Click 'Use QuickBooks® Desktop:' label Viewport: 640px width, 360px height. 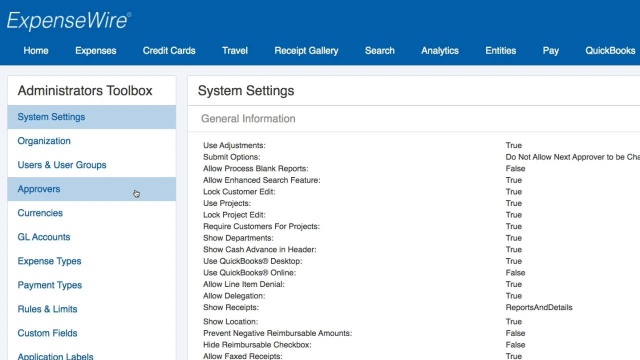pos(253,261)
